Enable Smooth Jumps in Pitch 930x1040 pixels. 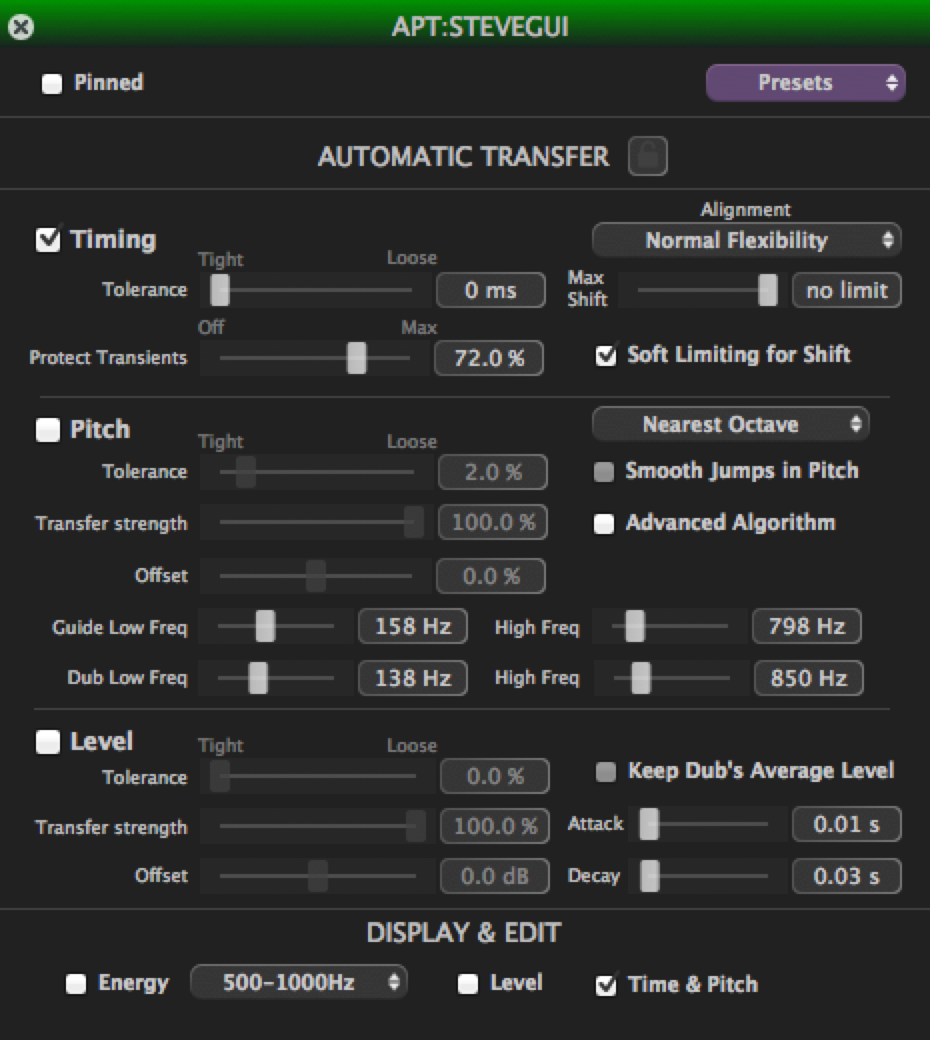(604, 471)
